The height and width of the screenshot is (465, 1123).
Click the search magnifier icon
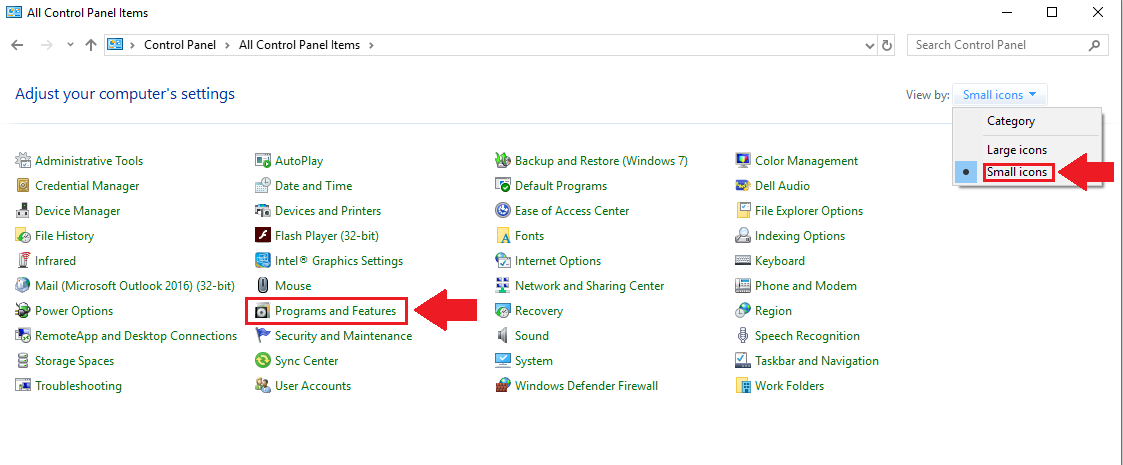point(1094,45)
